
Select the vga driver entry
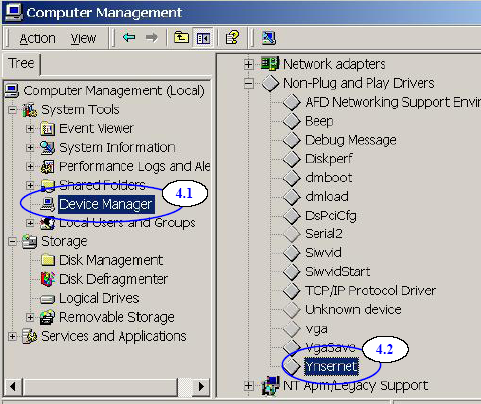tap(316, 329)
